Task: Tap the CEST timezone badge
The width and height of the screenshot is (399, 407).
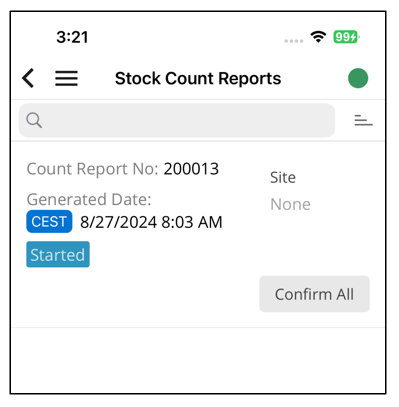Action: click(49, 221)
